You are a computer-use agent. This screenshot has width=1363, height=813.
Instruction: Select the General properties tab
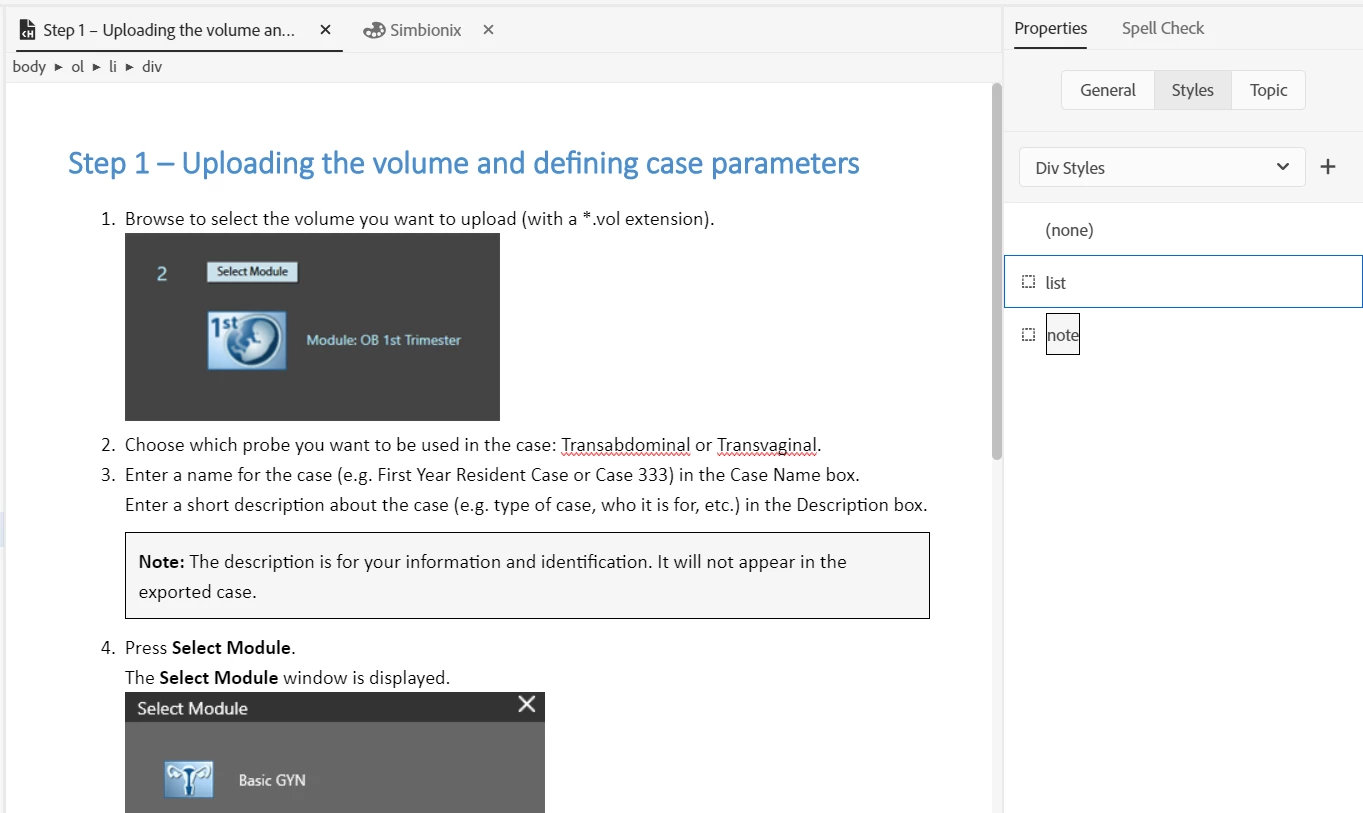point(1108,90)
